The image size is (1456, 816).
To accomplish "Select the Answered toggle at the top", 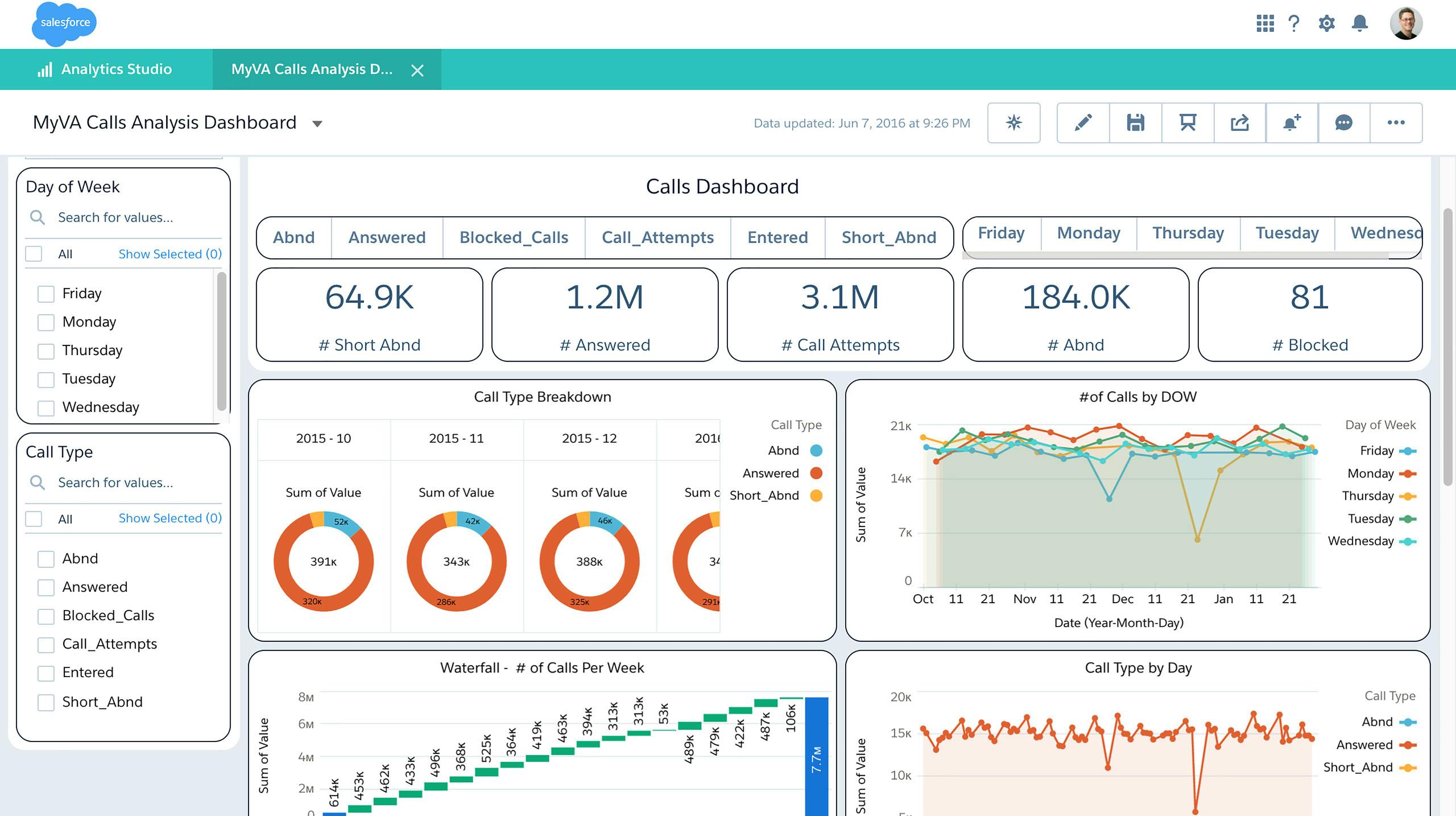I will pos(387,237).
